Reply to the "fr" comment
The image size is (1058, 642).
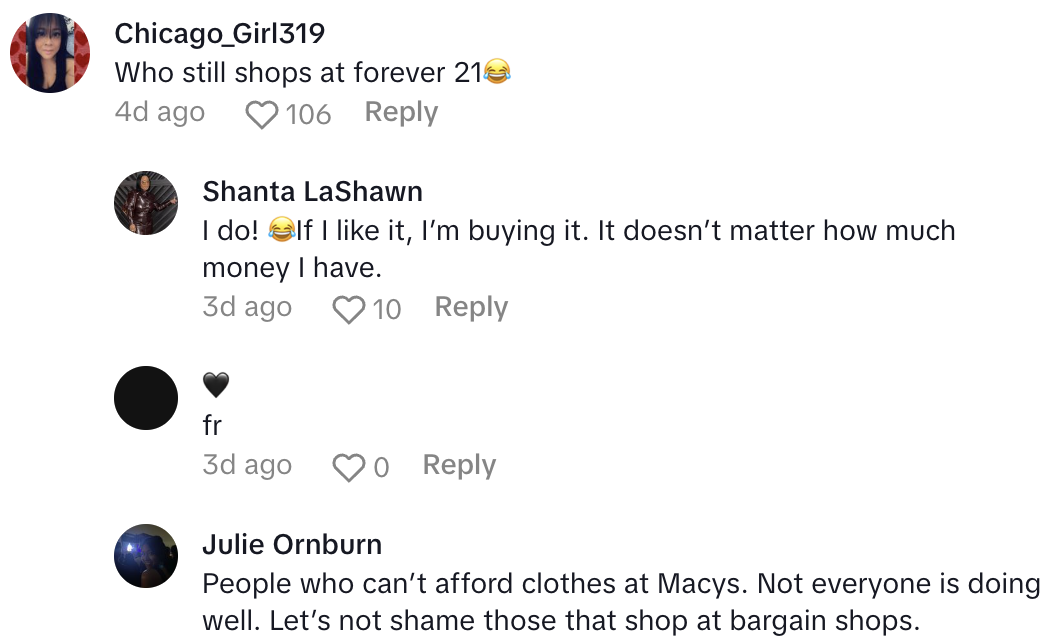[459, 465]
